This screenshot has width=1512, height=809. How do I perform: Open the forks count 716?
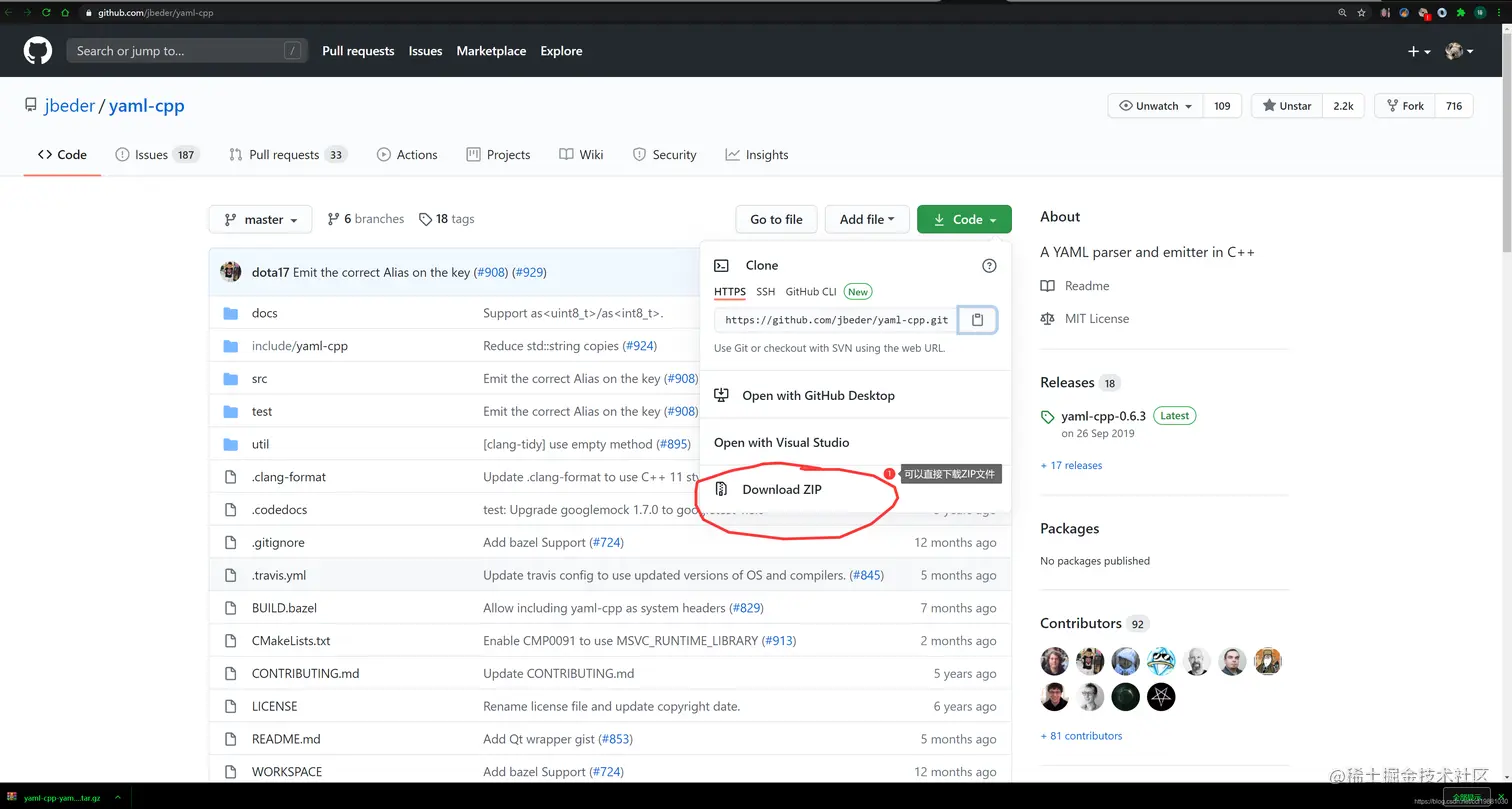pyautogui.click(x=1454, y=106)
